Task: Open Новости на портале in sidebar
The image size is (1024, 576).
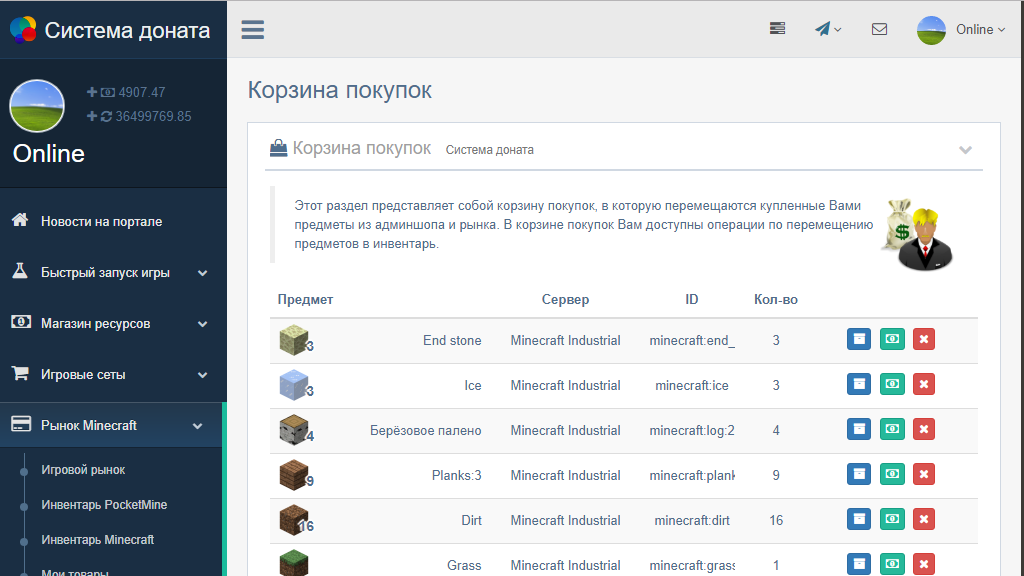Action: [101, 222]
